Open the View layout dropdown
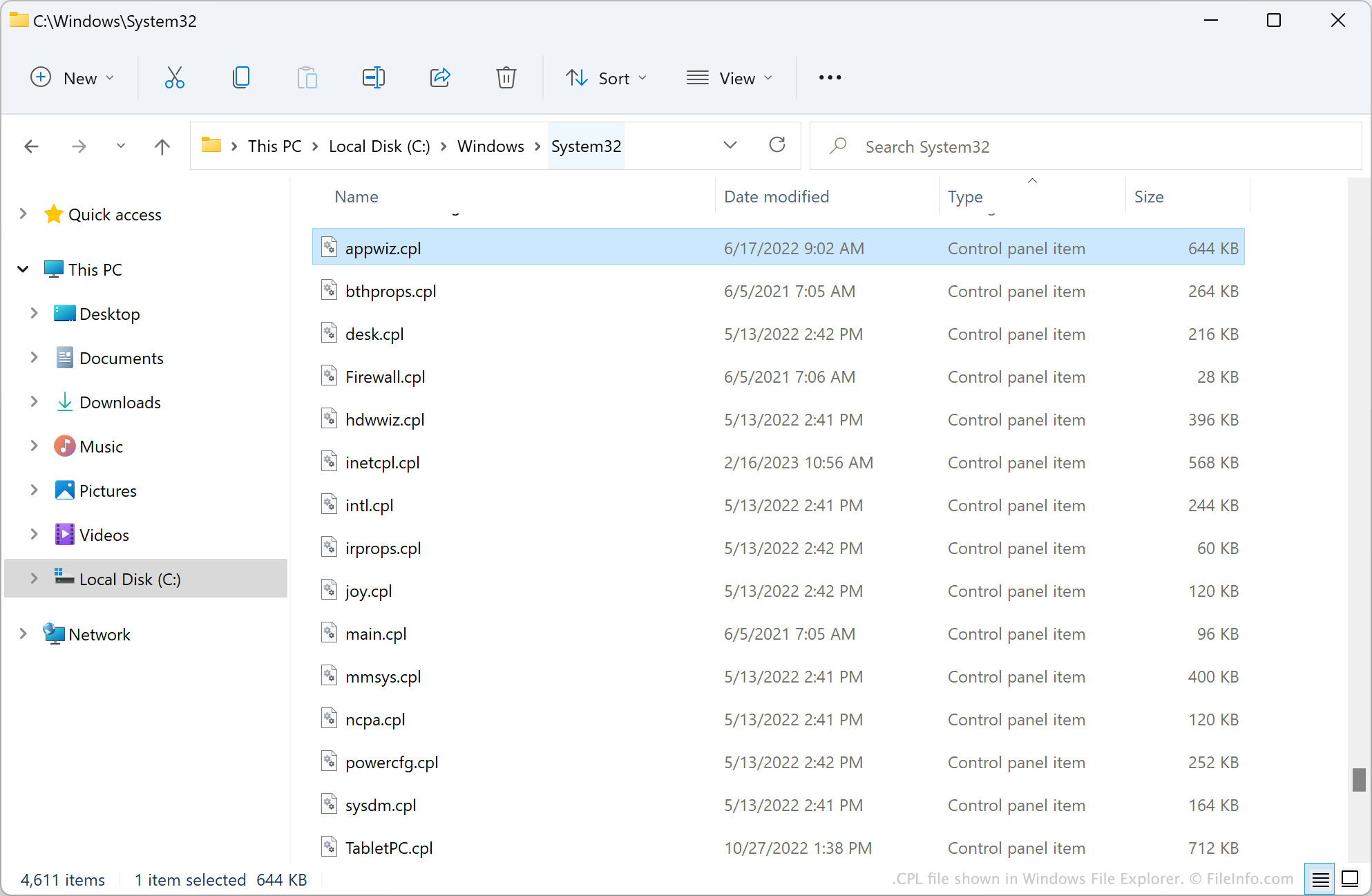 point(729,77)
